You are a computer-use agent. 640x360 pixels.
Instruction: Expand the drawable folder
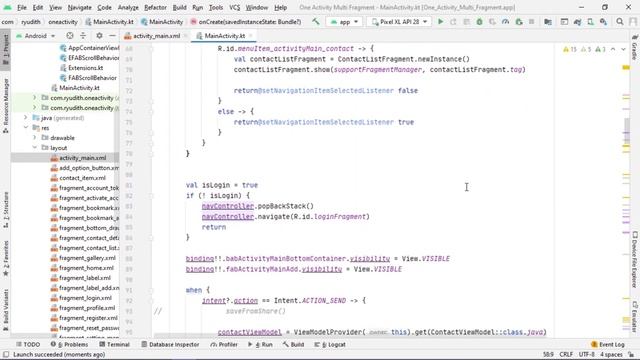click(35, 138)
